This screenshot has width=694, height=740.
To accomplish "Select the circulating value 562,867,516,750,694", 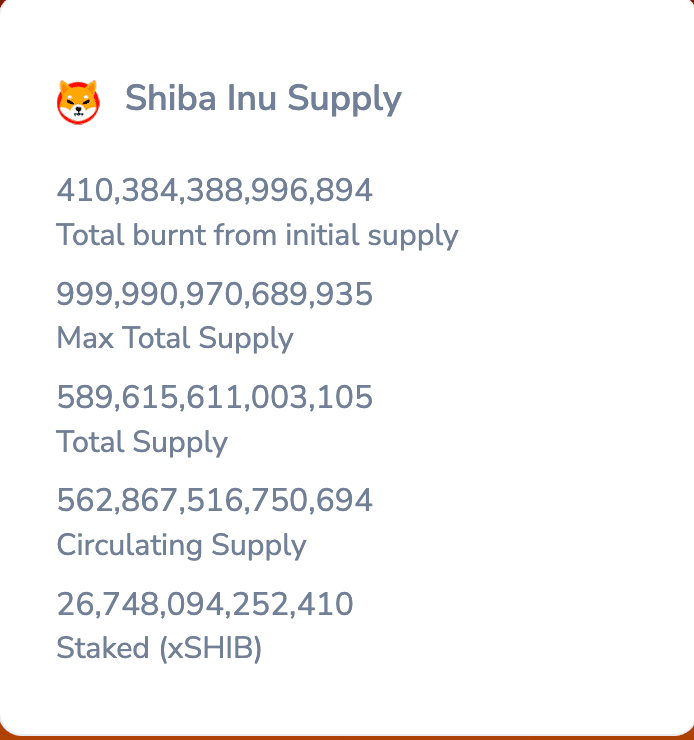I will click(214, 500).
